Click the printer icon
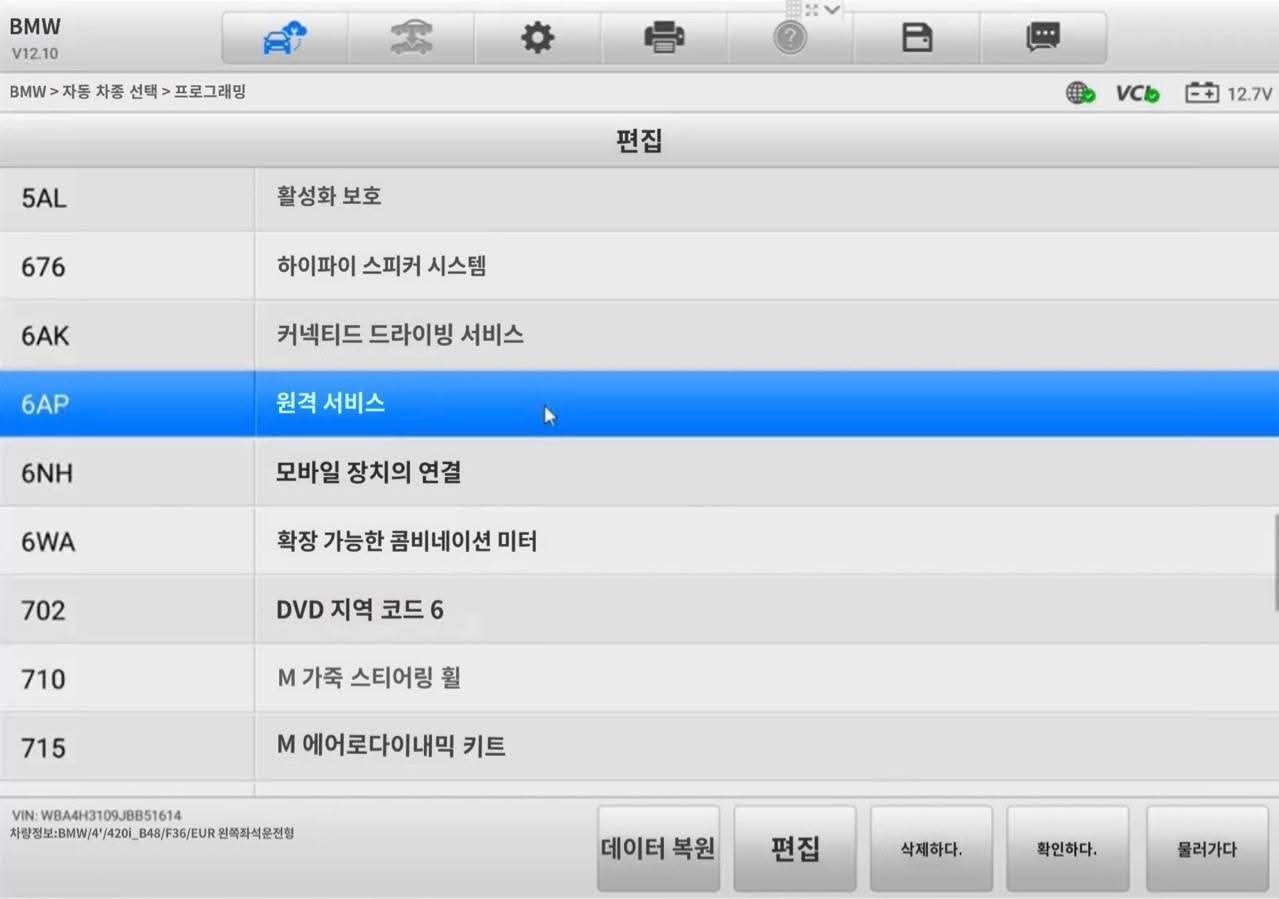This screenshot has width=1279, height=899. [x=664, y=38]
